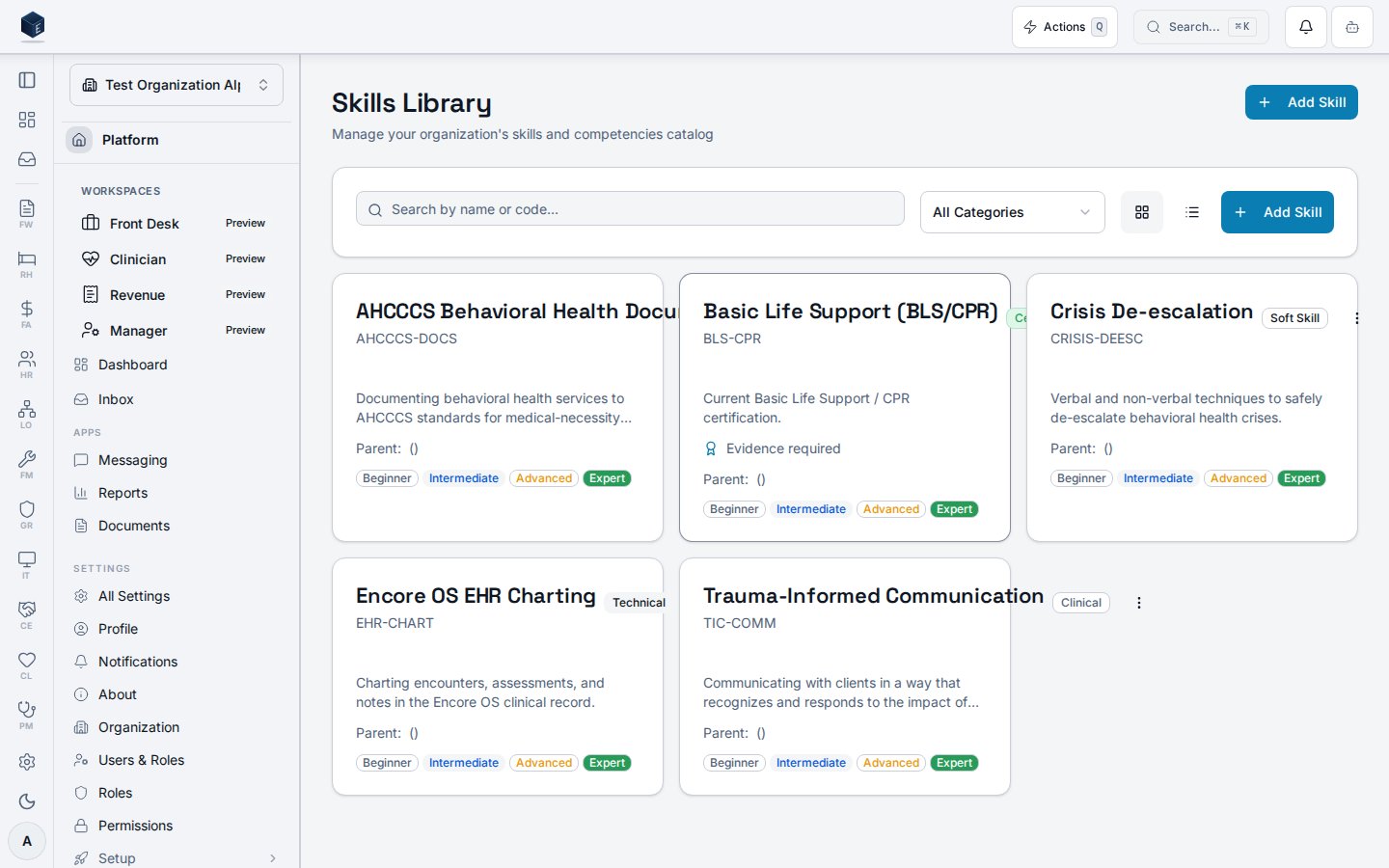Open All Settings
The width and height of the screenshot is (1389, 868).
pyautogui.click(x=177, y=596)
